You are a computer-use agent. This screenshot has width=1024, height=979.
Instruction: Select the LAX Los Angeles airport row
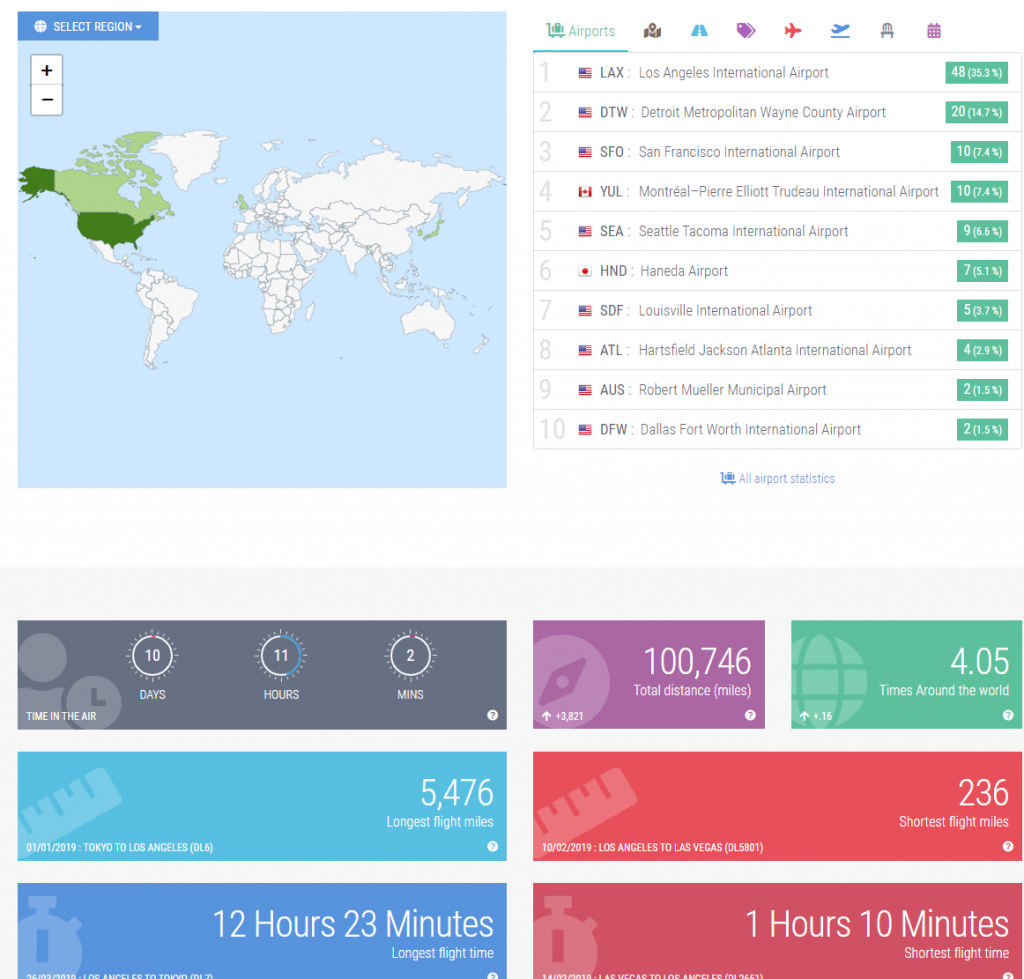click(733, 73)
